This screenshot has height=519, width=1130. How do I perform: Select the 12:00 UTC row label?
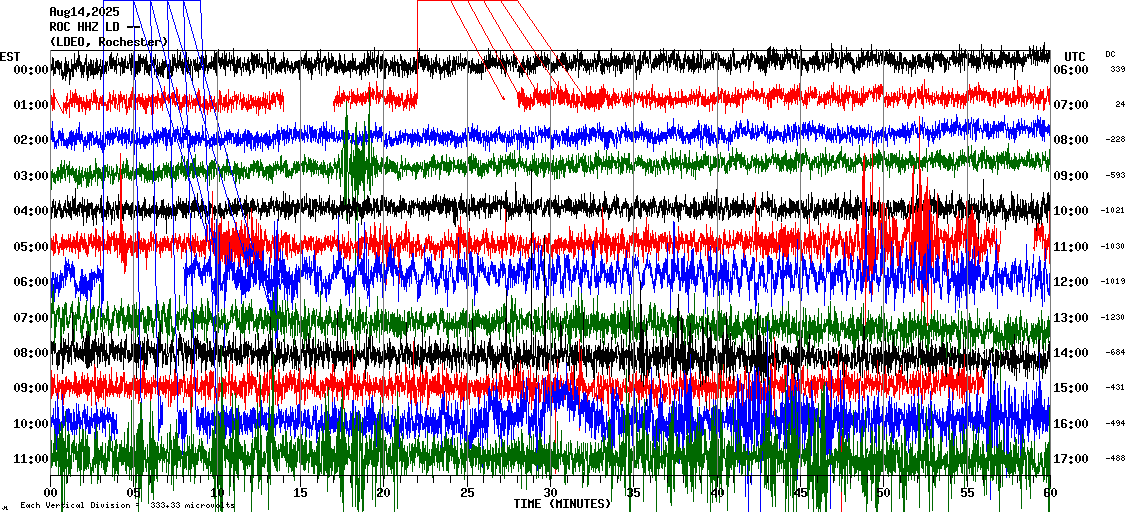point(1070,282)
